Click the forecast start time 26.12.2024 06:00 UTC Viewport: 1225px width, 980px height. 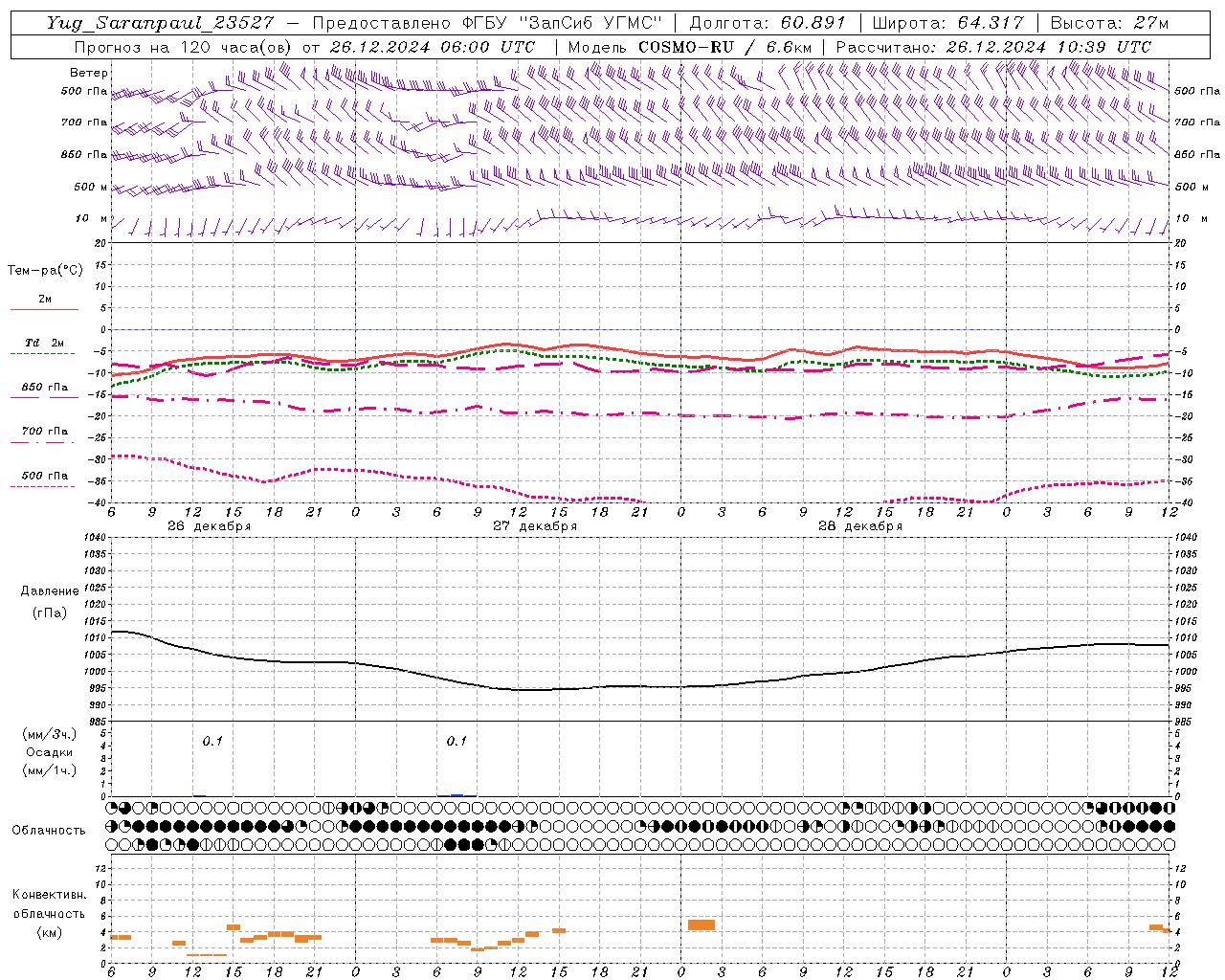tap(433, 47)
